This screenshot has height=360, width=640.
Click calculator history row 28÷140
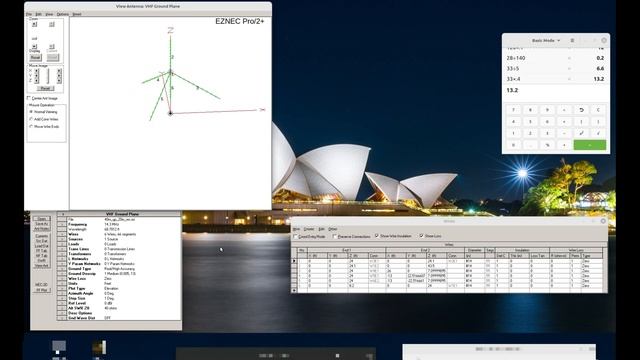click(556, 58)
